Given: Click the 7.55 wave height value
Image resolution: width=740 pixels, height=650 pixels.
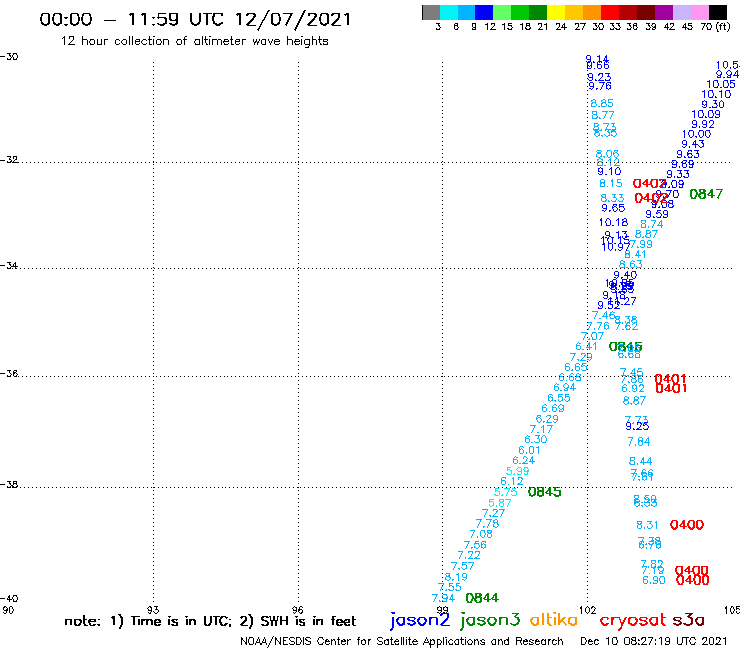Looking at the screenshot, I should [449, 587].
